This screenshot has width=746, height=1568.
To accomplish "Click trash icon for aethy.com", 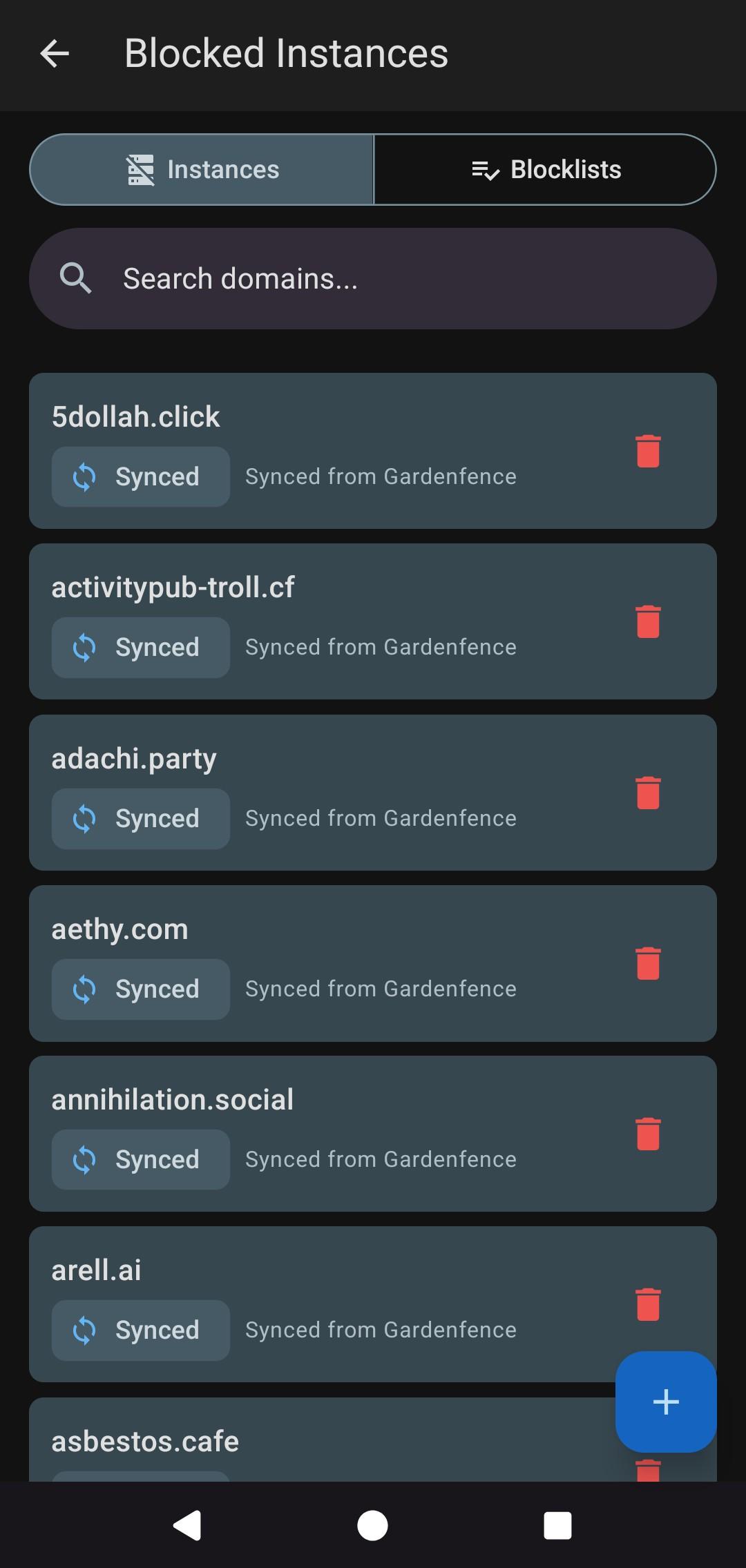I will (x=648, y=963).
